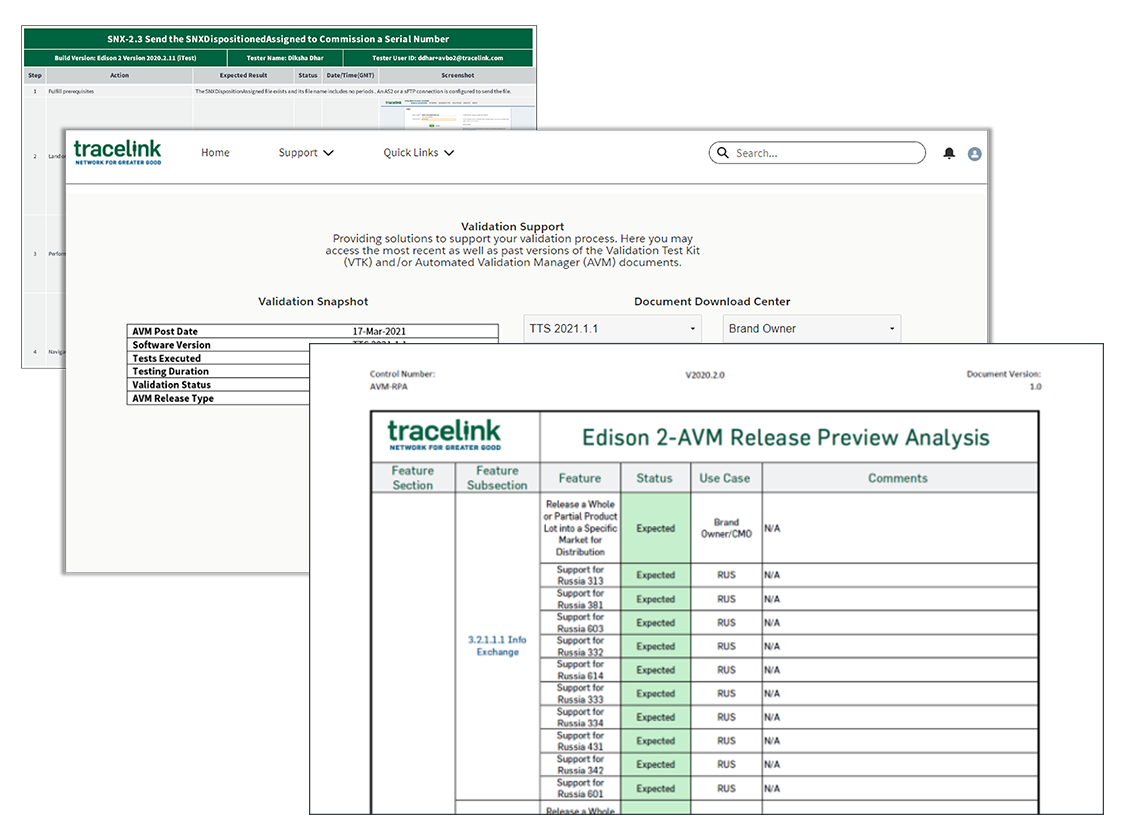Select the AVM Release Type row label
The width and height of the screenshot is (1133, 832).
(x=173, y=398)
